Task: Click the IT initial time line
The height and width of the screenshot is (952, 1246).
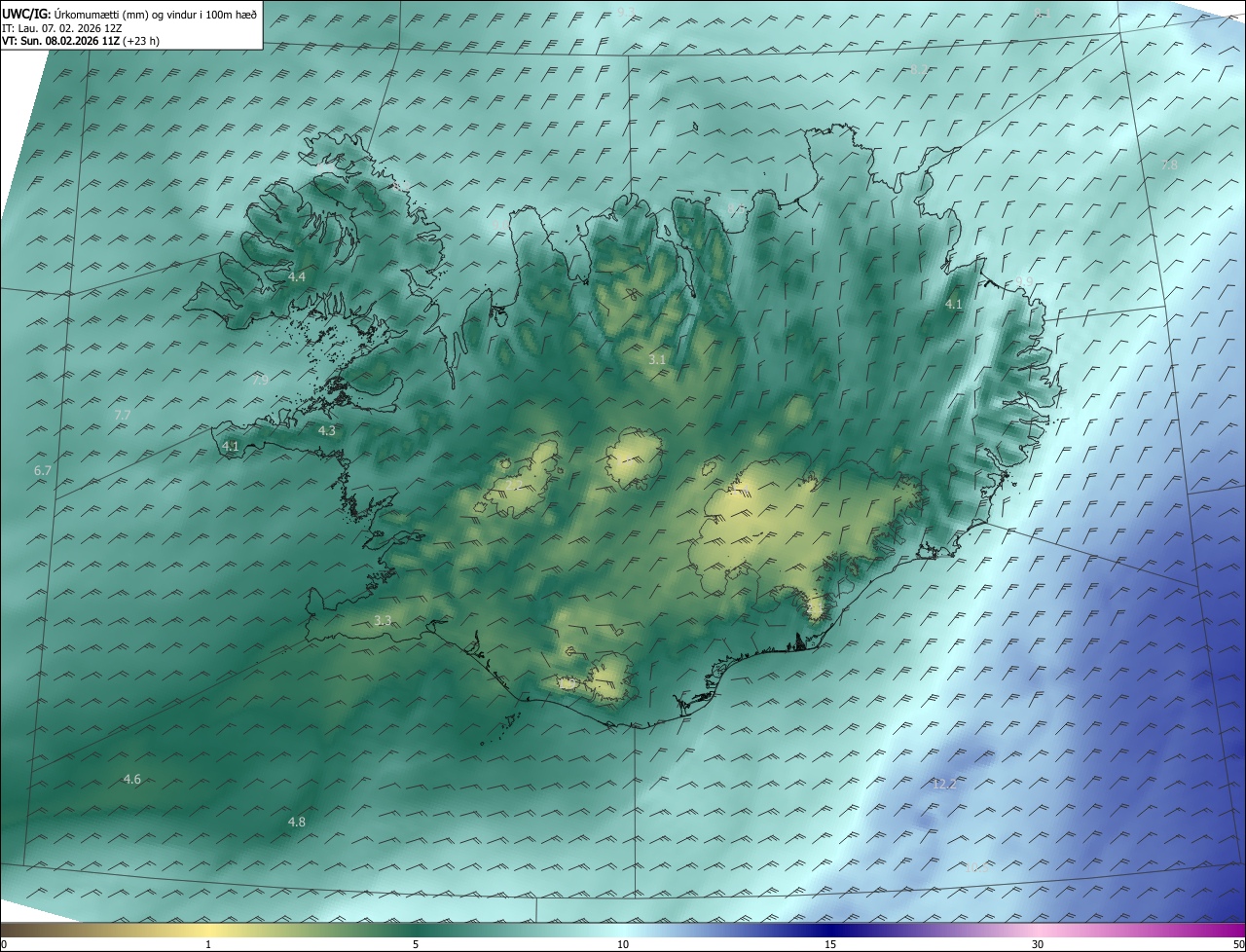Action: click(63, 27)
